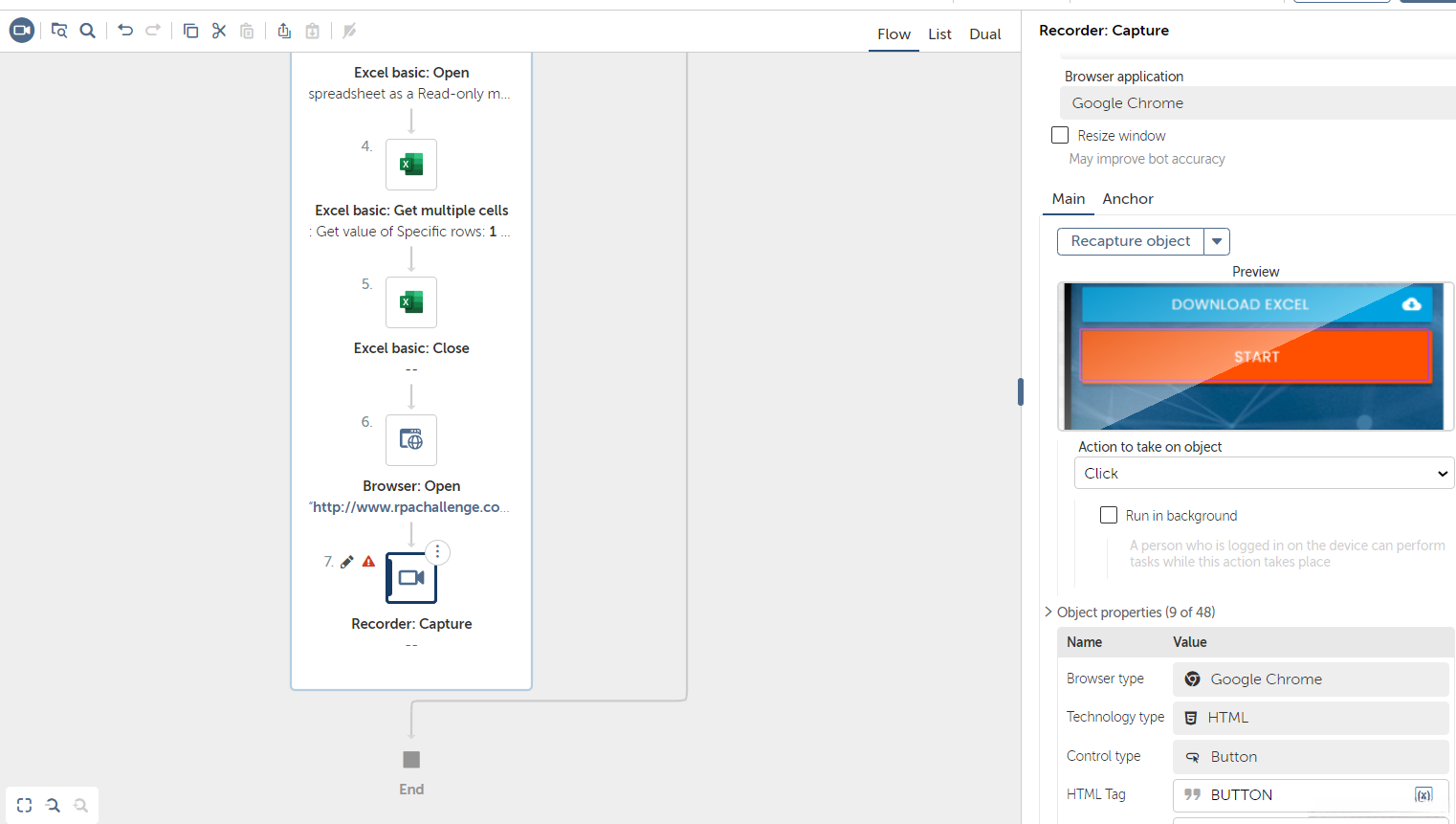The image size is (1456, 824).
Task: Click the greyed-out clipboard arrow icon
Action: [312, 31]
